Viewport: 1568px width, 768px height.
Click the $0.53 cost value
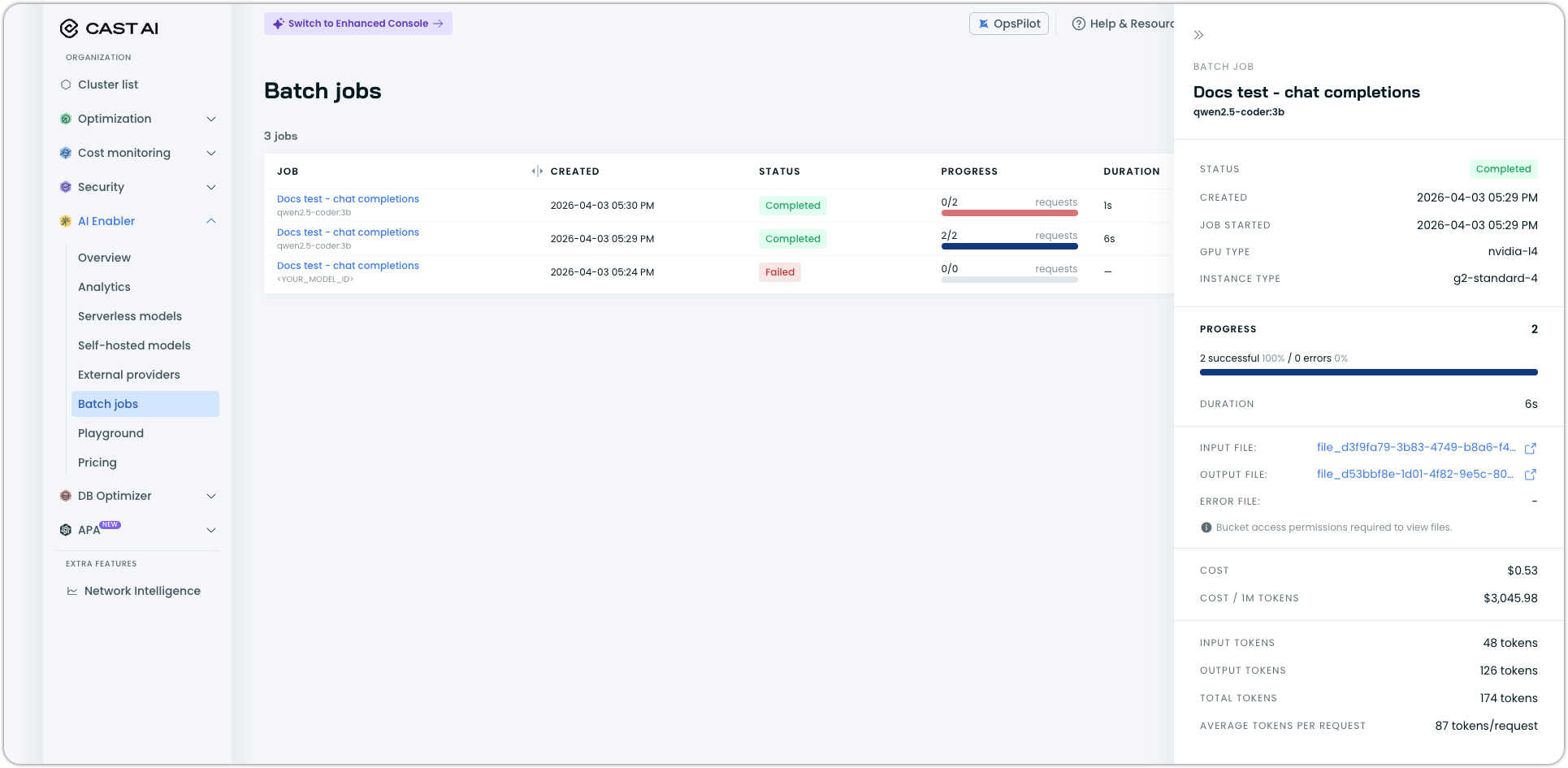1523,571
